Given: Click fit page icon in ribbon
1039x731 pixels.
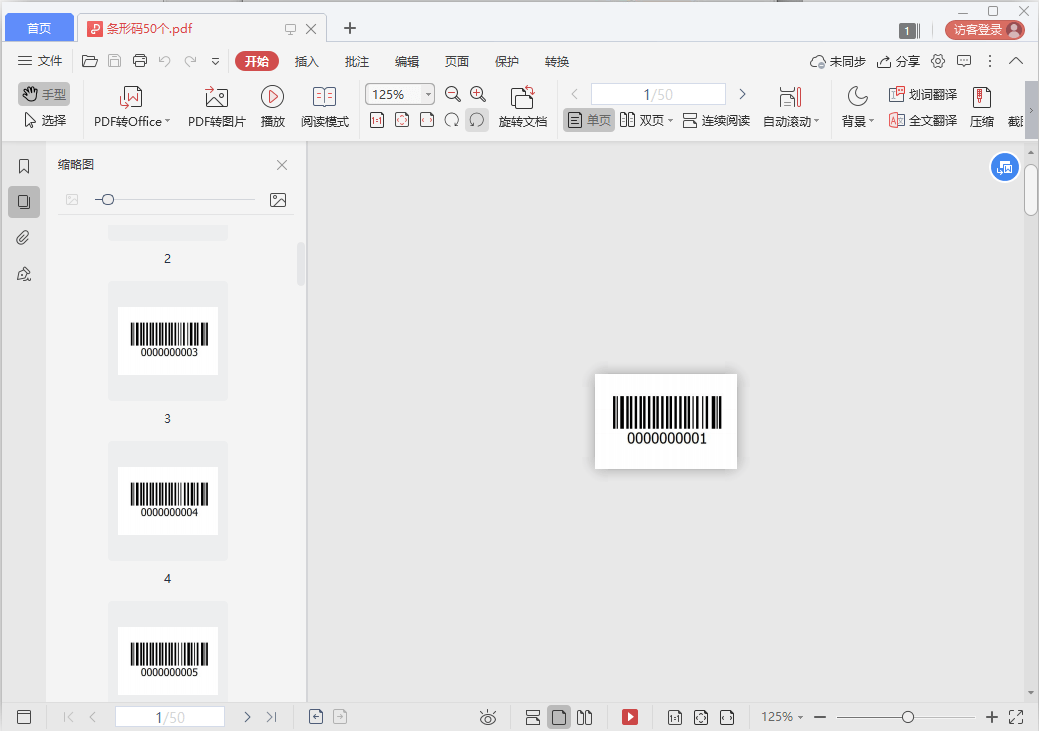Looking at the screenshot, I should pos(402,120).
